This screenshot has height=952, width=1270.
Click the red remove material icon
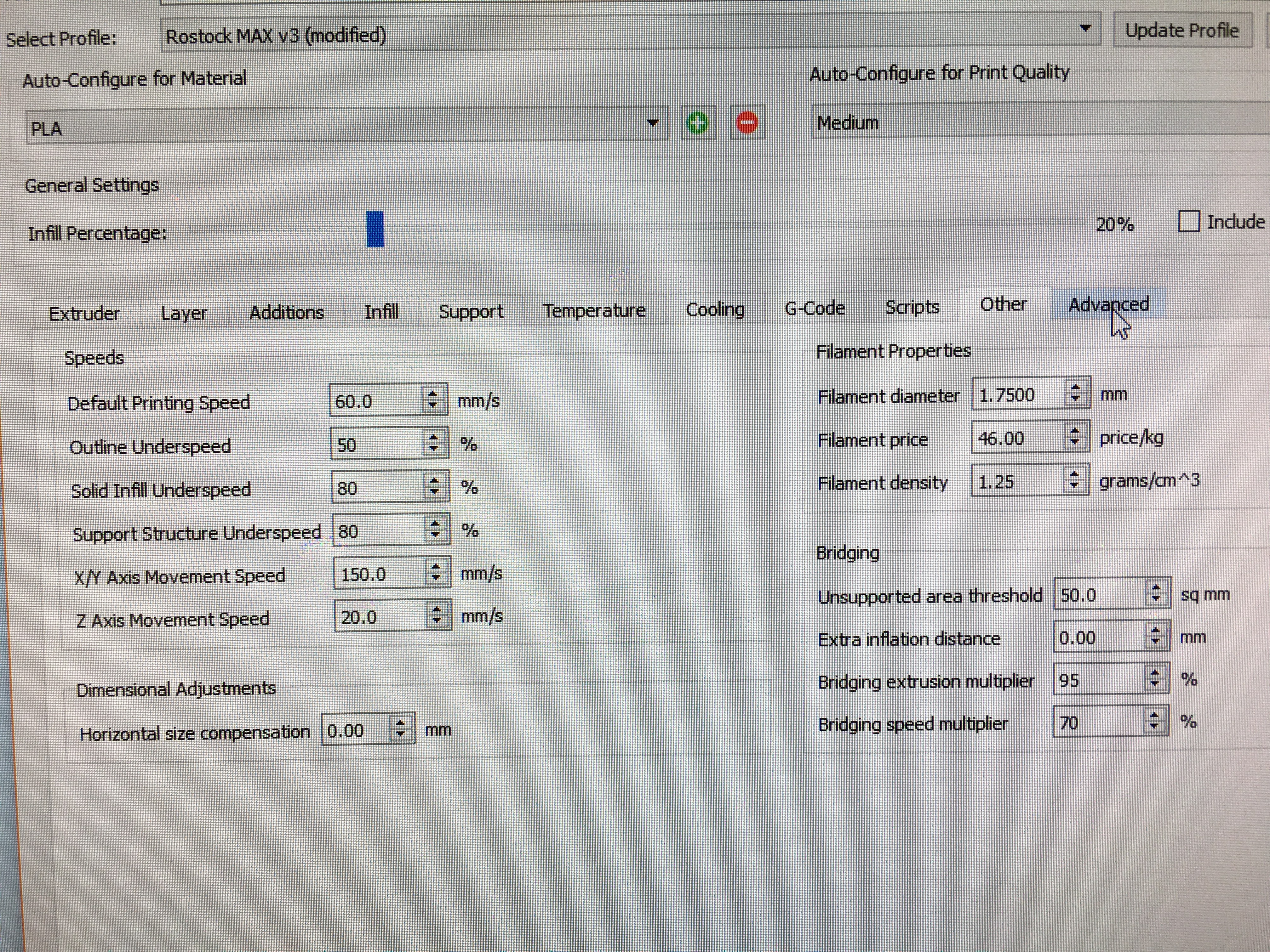coord(747,123)
